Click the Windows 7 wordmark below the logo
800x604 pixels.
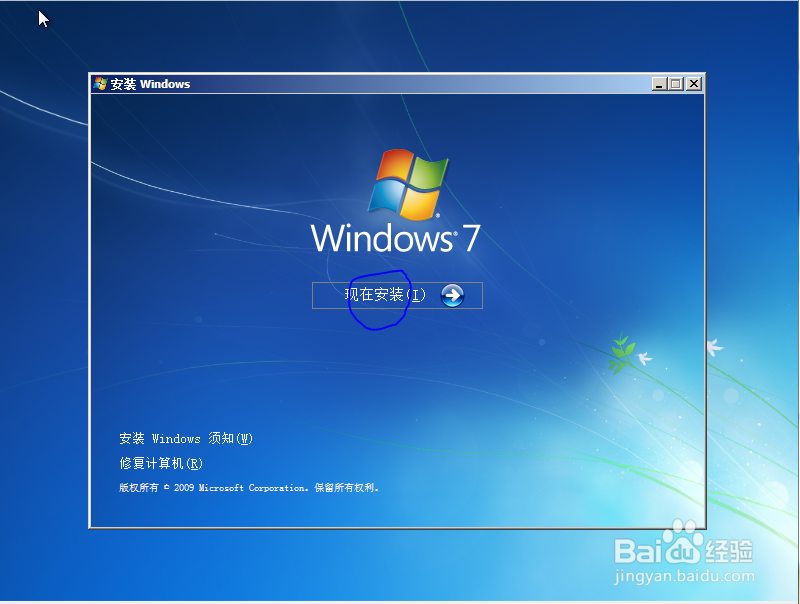pyautogui.click(x=396, y=238)
